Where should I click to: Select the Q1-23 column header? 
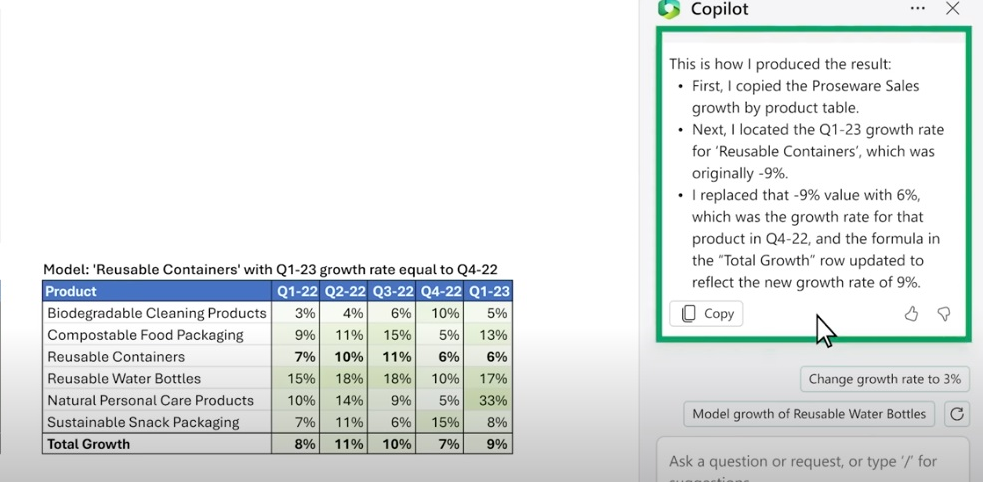pos(489,291)
